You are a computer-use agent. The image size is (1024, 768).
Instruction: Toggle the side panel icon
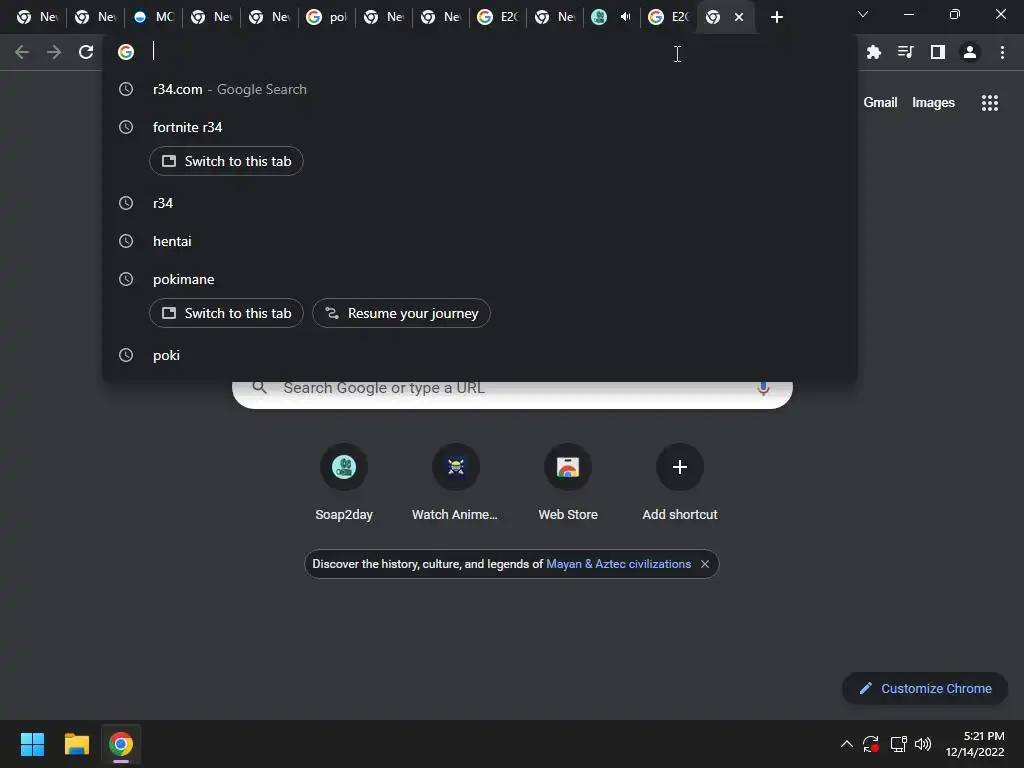(937, 52)
